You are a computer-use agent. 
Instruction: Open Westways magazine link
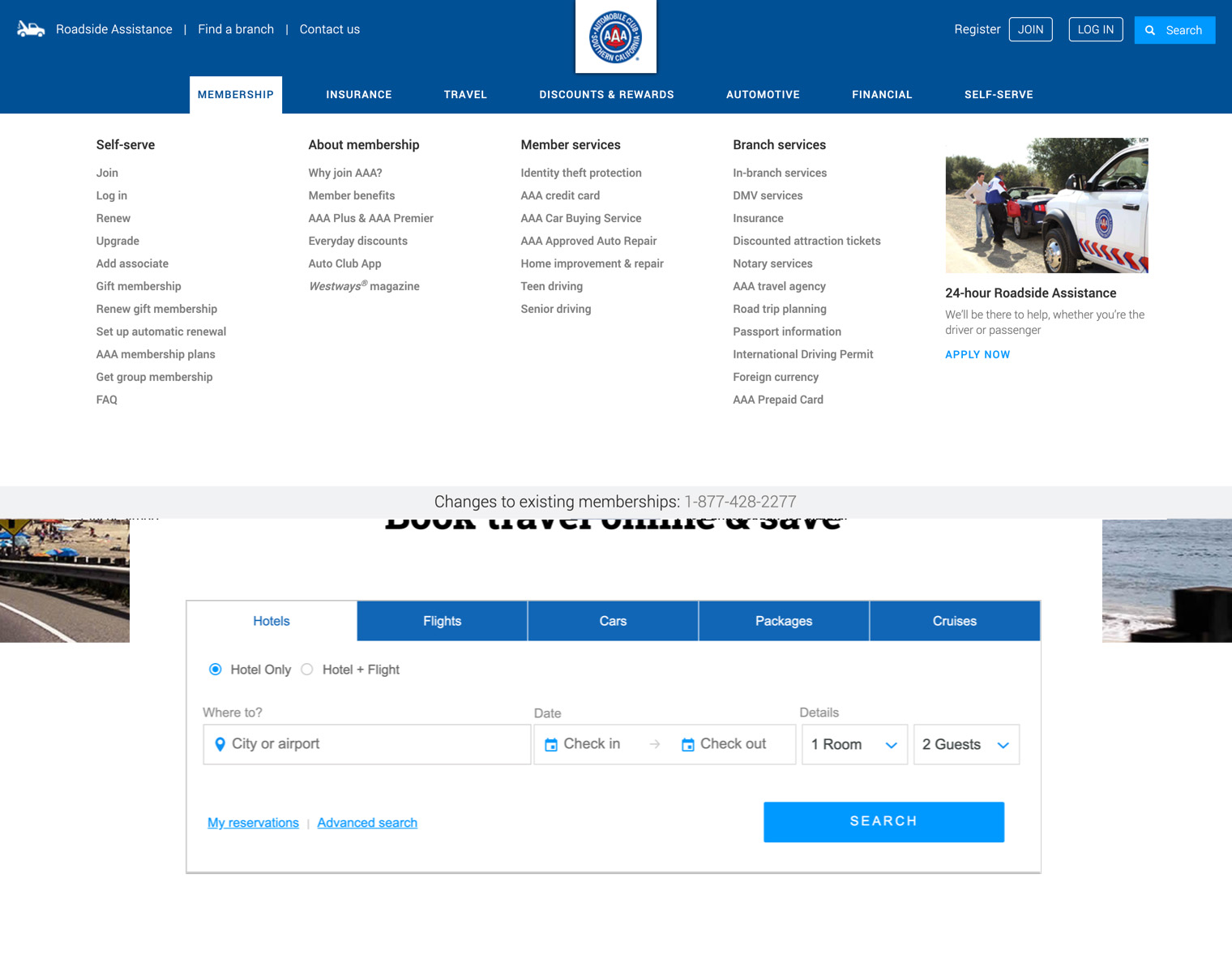coord(364,286)
